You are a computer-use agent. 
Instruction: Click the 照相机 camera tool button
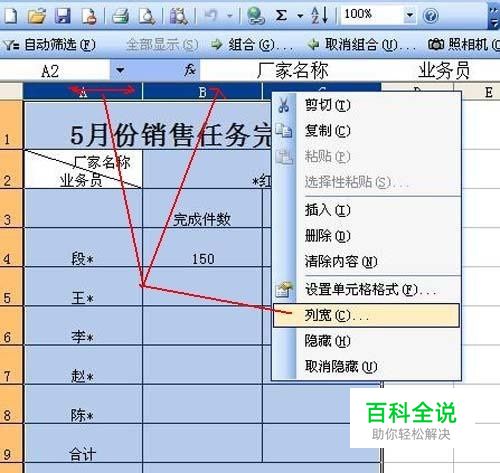pos(463,44)
